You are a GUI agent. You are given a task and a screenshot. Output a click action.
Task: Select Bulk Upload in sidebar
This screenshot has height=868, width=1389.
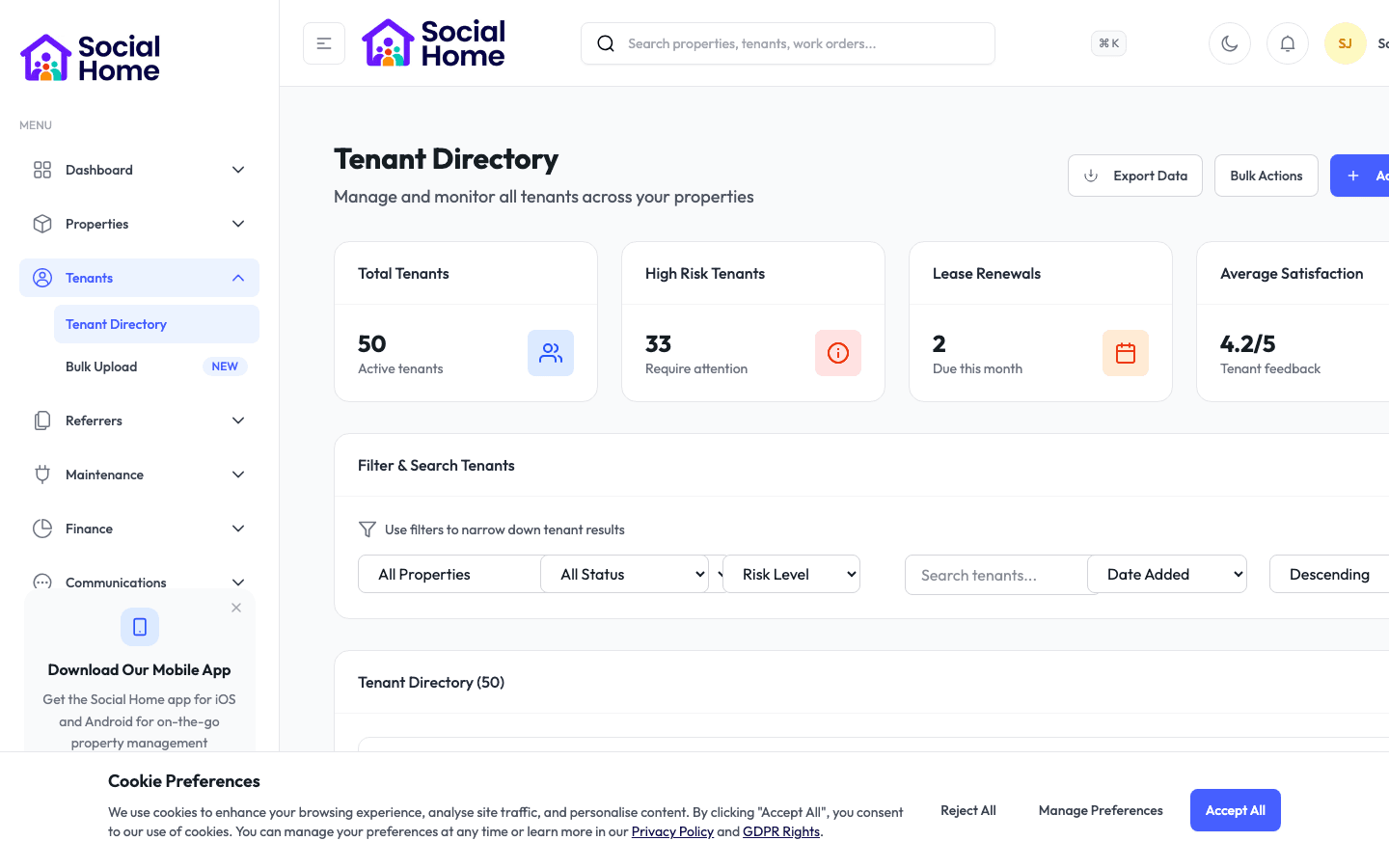point(101,366)
